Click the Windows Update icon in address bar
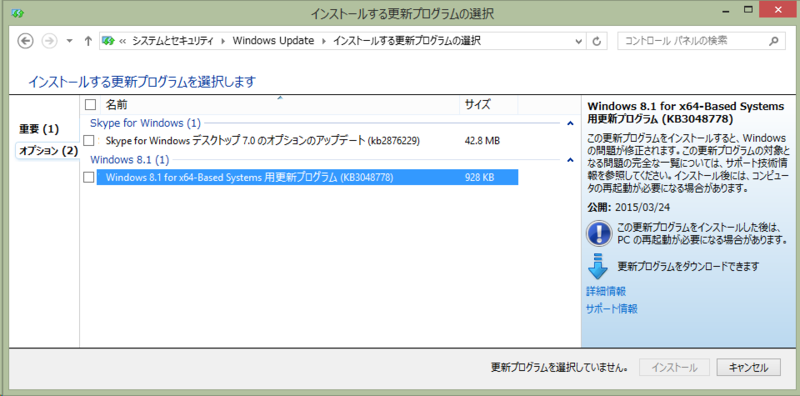 (108, 41)
